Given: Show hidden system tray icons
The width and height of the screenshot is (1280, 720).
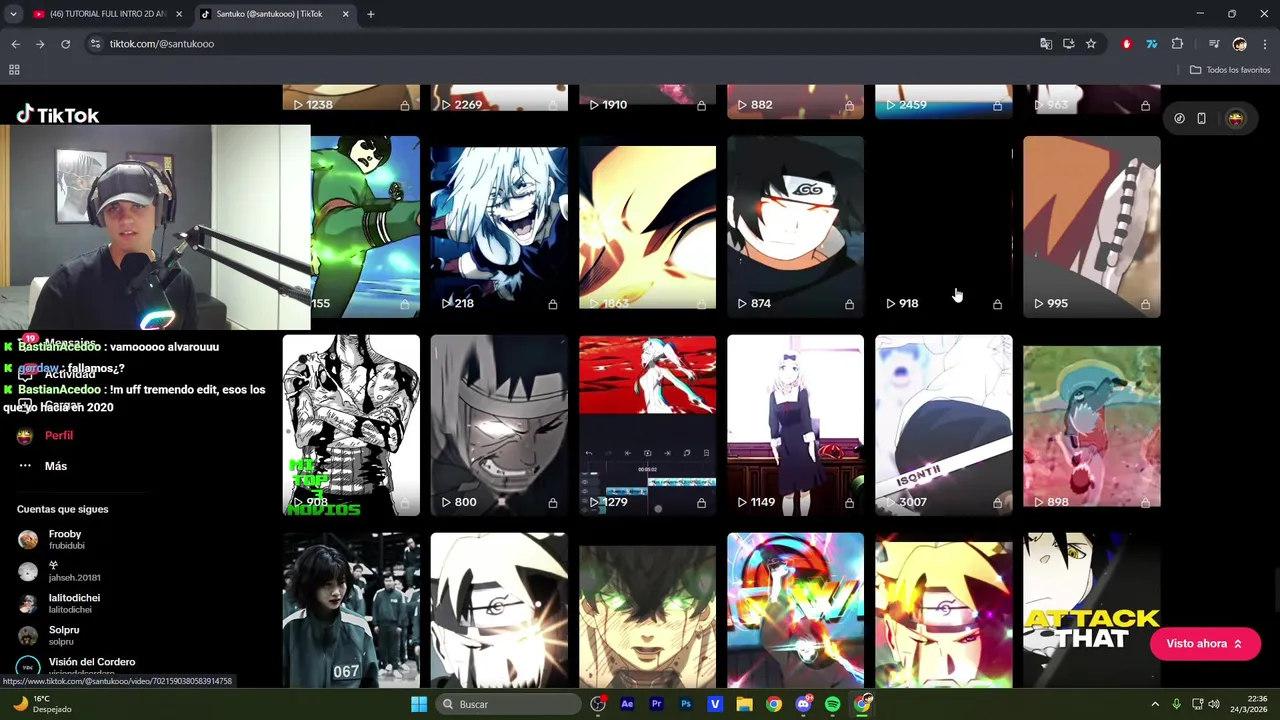Looking at the screenshot, I should point(1155,704).
